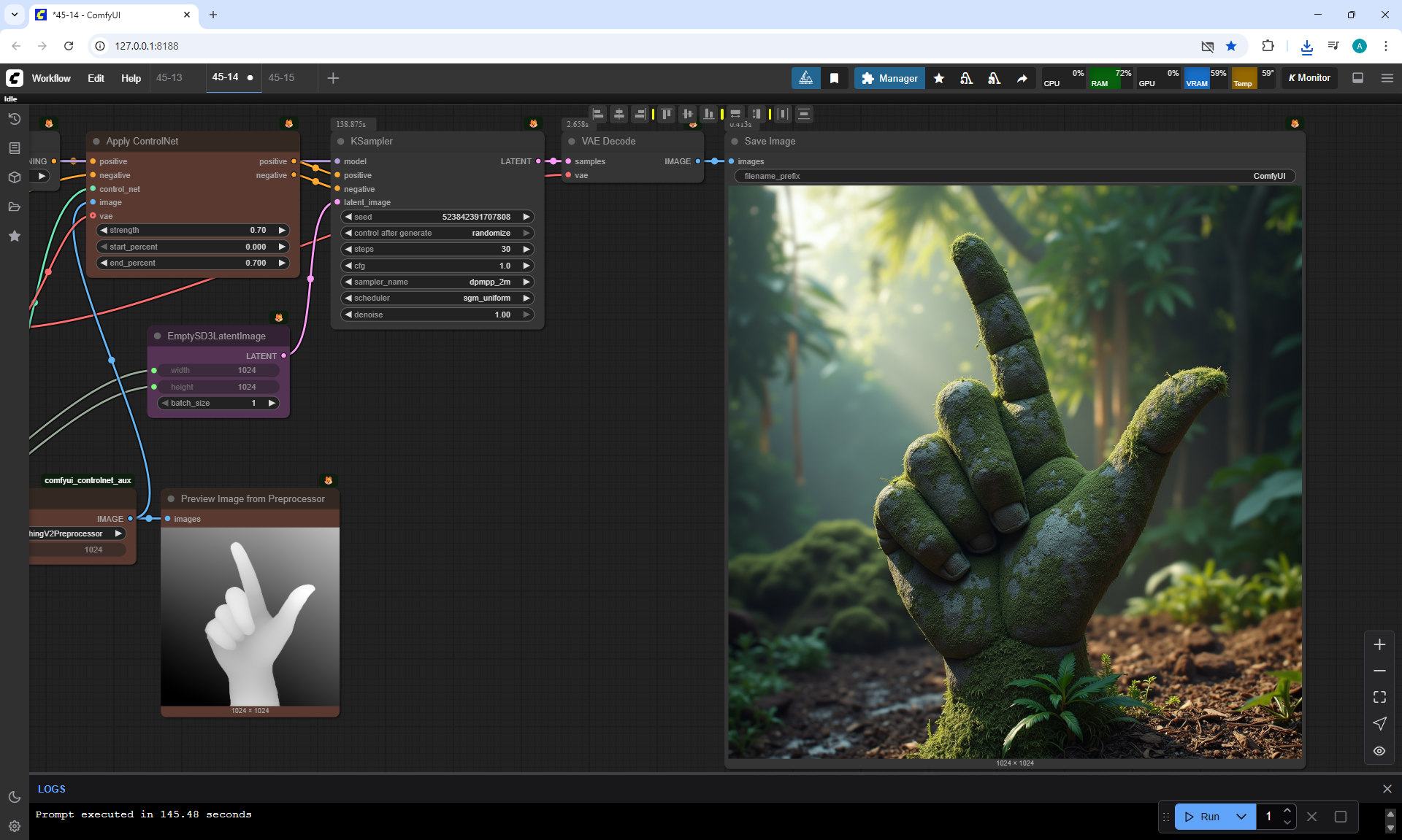The height and width of the screenshot is (840, 1402).
Task: Increase the strength value arrow in ControlNet
Action: pyautogui.click(x=282, y=230)
